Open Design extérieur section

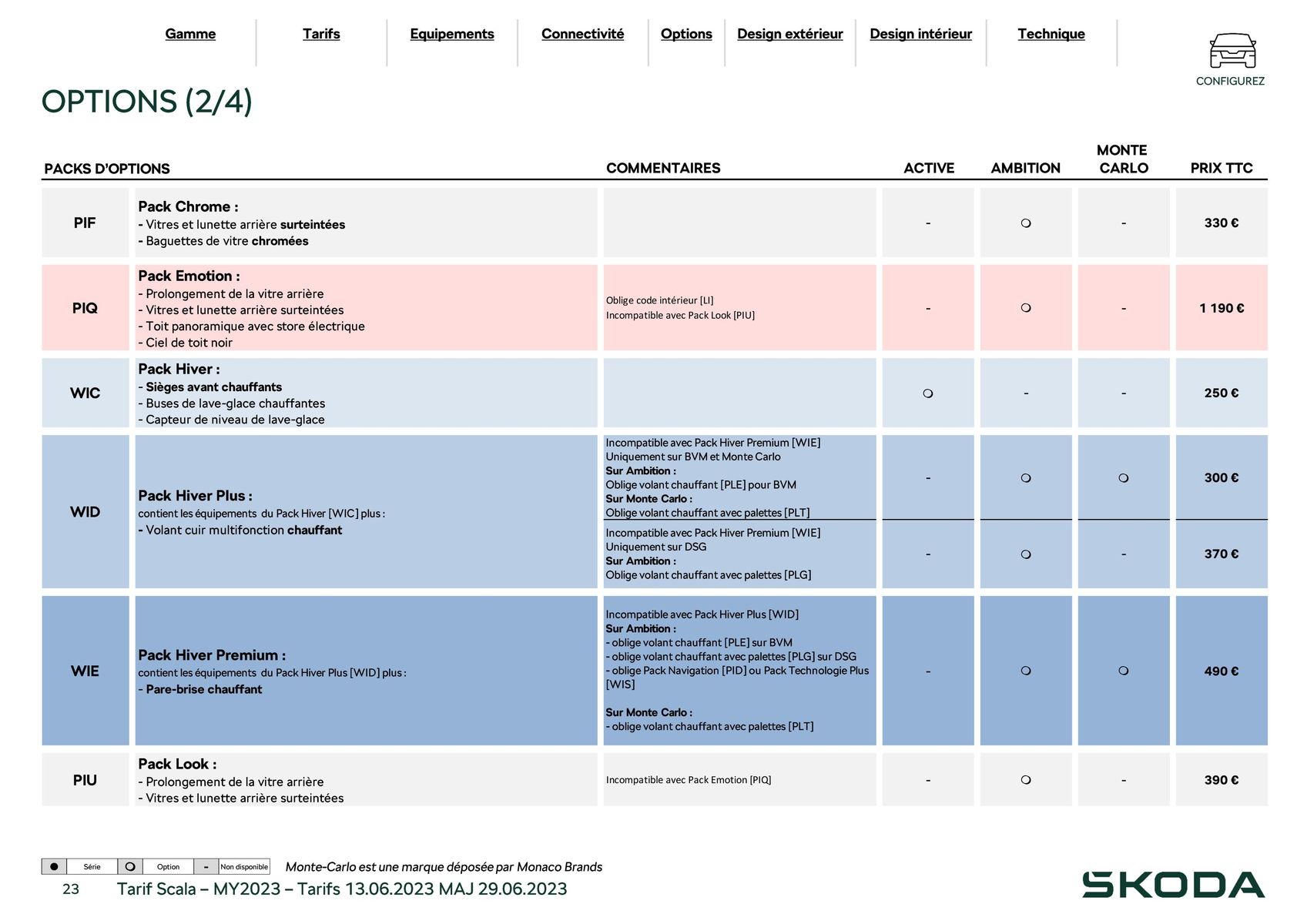coord(790,34)
